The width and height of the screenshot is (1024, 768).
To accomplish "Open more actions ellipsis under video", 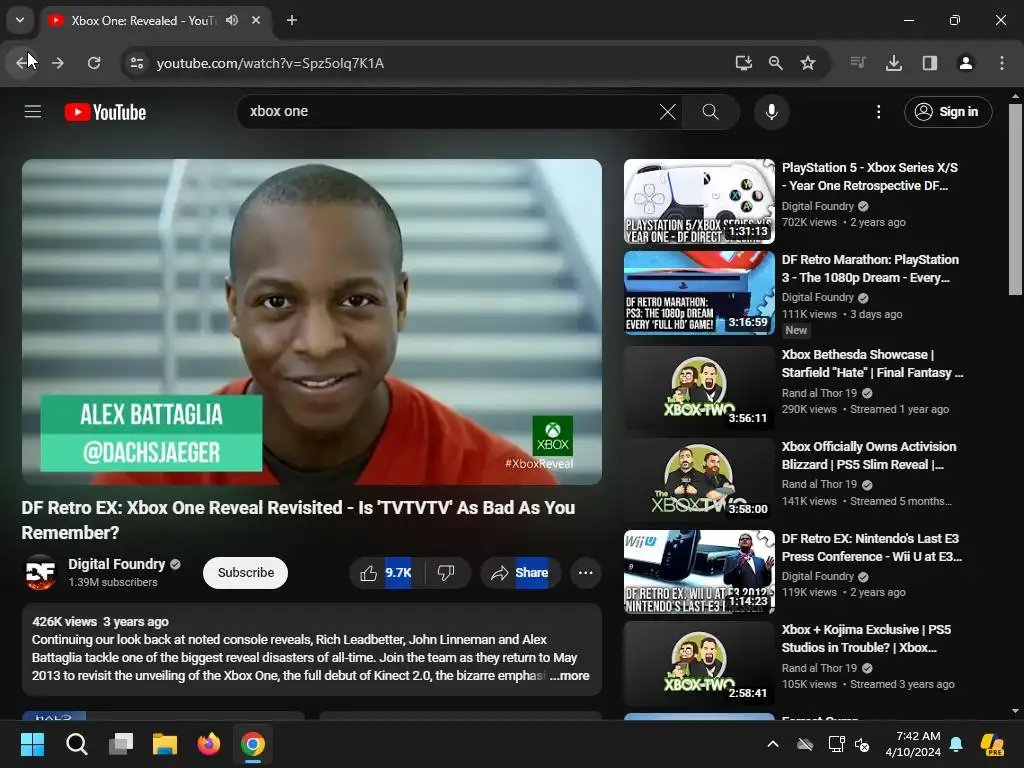I will coord(585,573).
